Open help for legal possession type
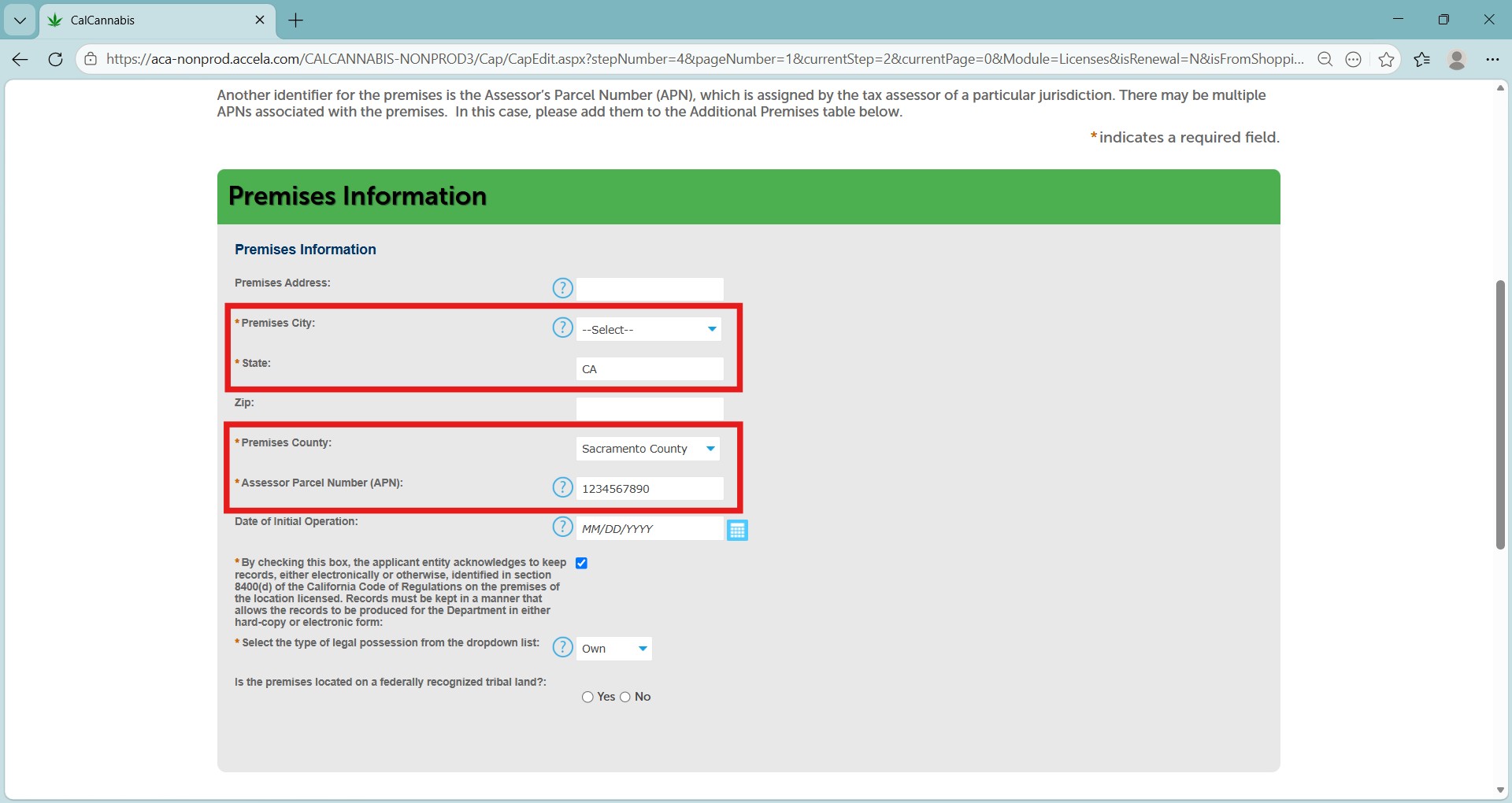Screen dimensions: 1512x803 tap(562, 647)
